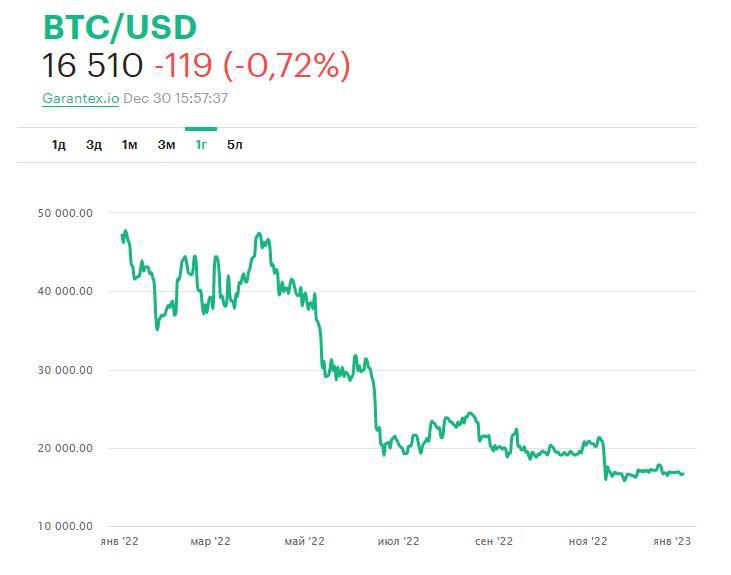The width and height of the screenshot is (731, 575).
Task: Click the сен '22 x-axis label
Action: pyautogui.click(x=492, y=541)
